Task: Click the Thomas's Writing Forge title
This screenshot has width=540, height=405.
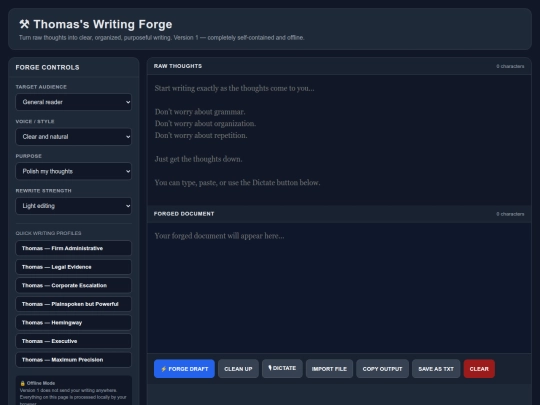Action: (x=103, y=24)
